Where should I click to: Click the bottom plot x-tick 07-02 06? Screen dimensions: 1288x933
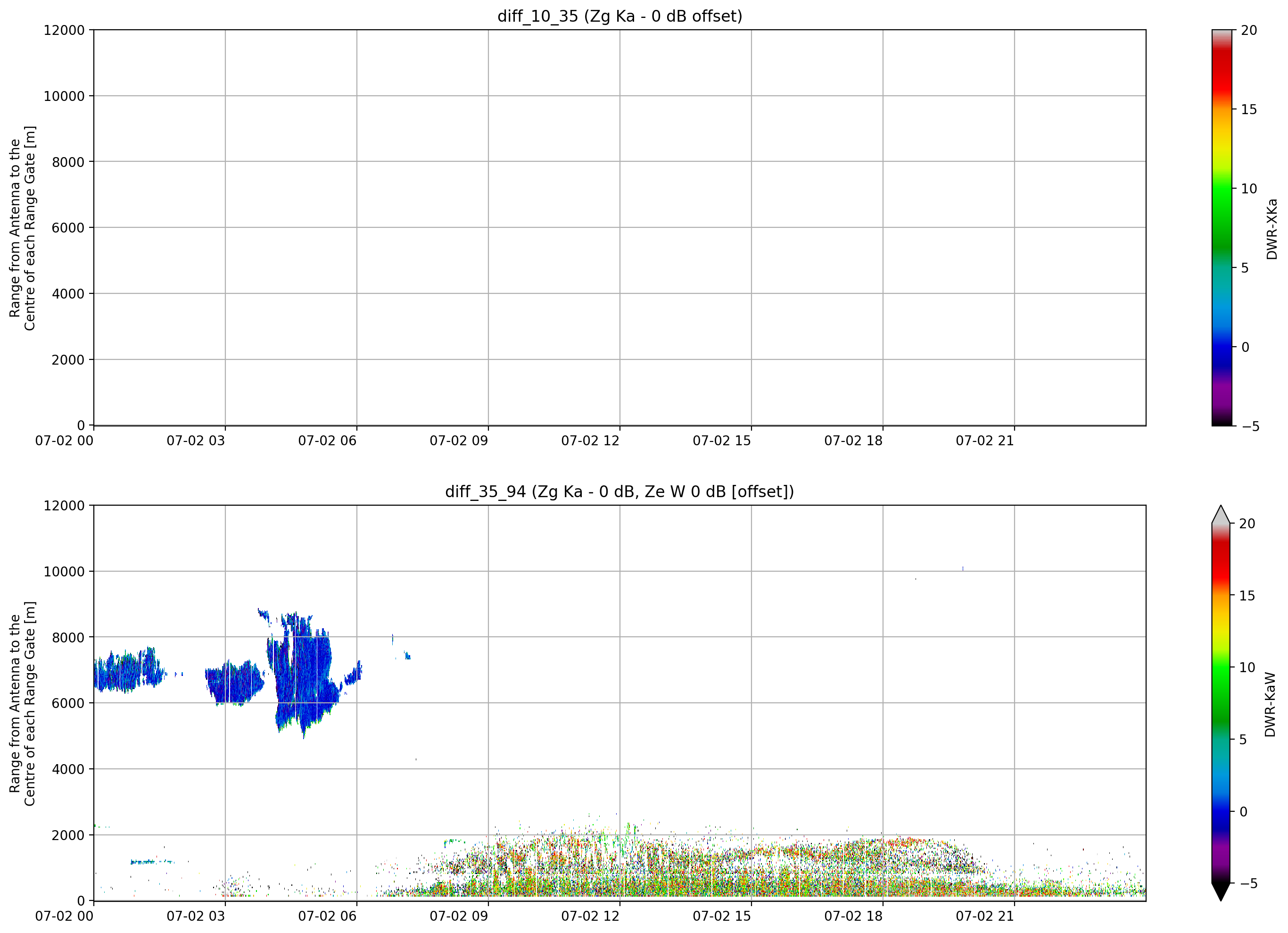[x=328, y=916]
